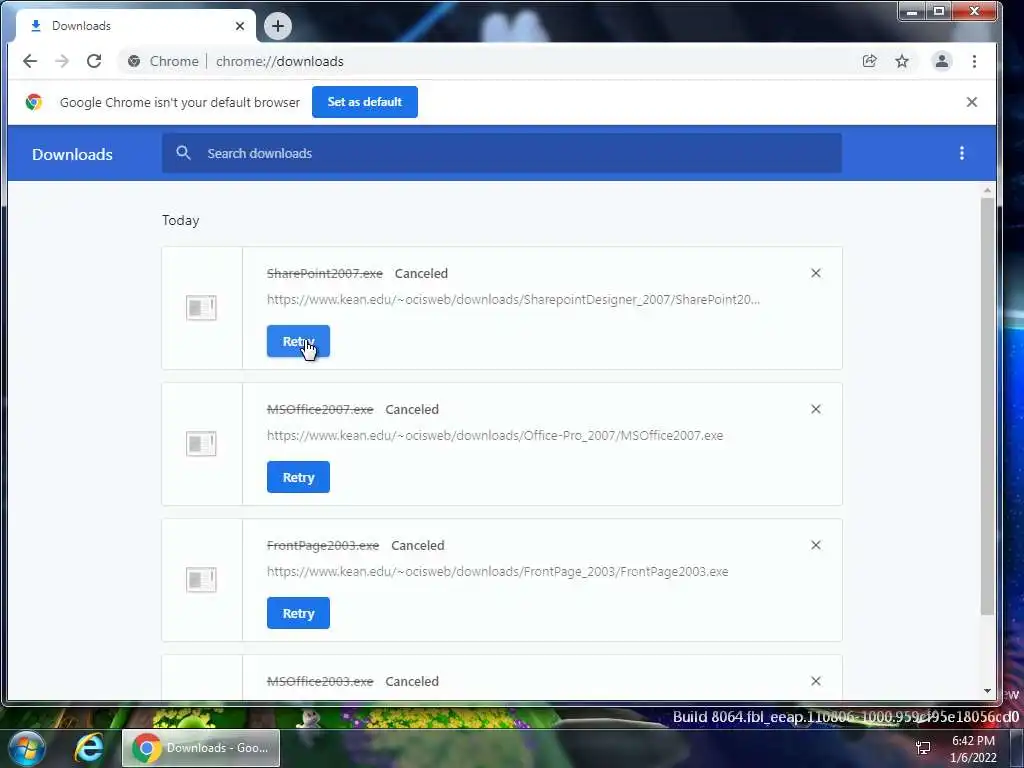The image size is (1024, 768).
Task: Close the Downloads tab
Action: coord(240,26)
